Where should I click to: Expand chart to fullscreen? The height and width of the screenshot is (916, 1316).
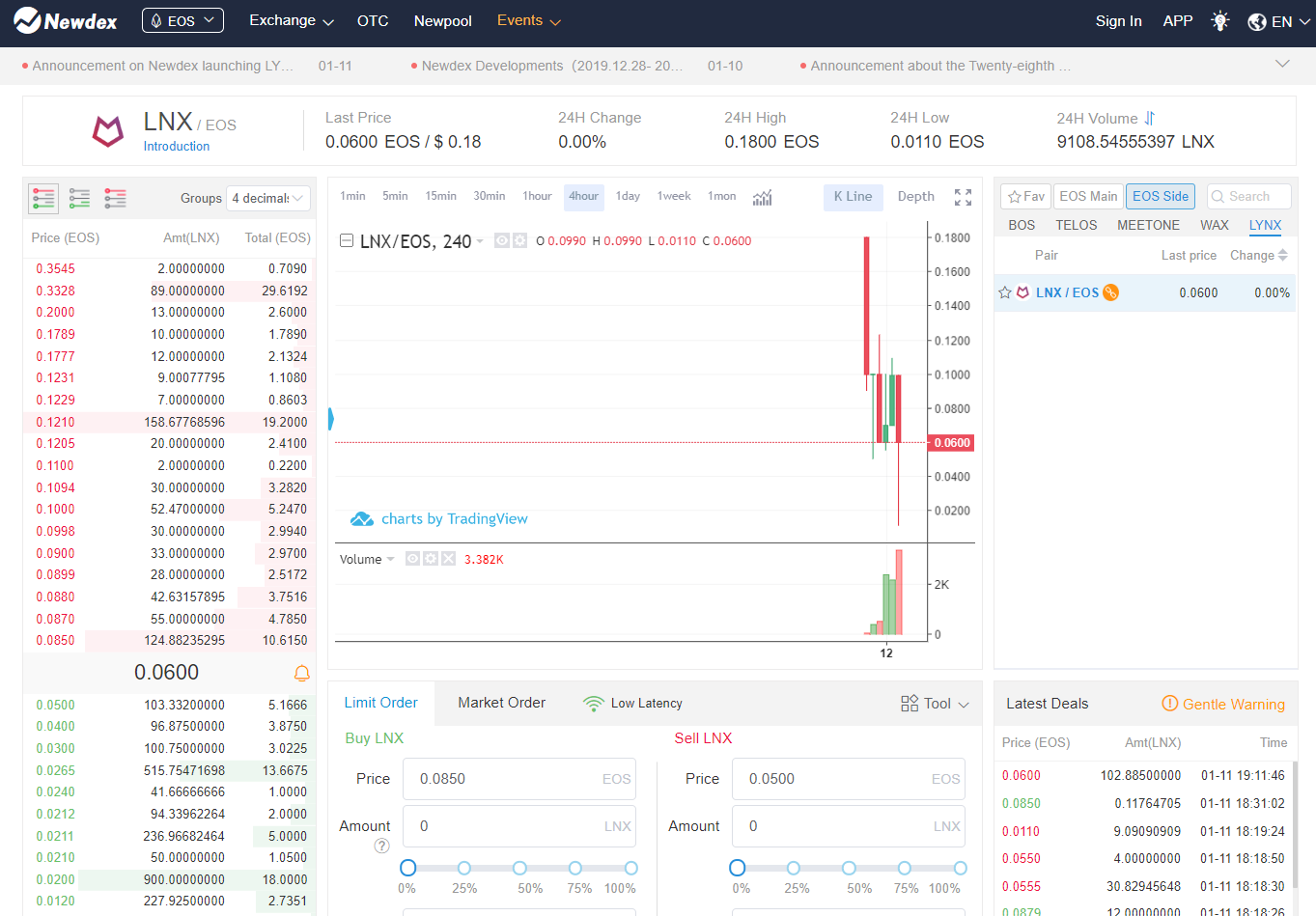[x=963, y=197]
